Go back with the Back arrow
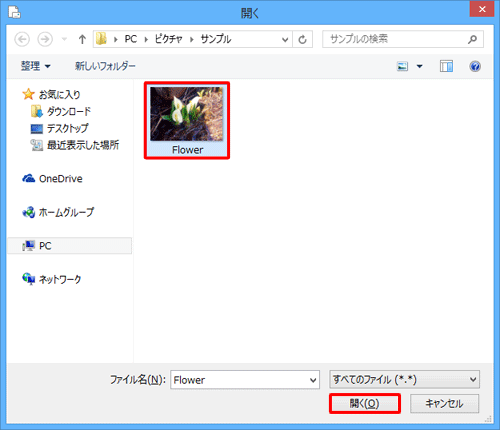The image size is (500, 430). 22,39
